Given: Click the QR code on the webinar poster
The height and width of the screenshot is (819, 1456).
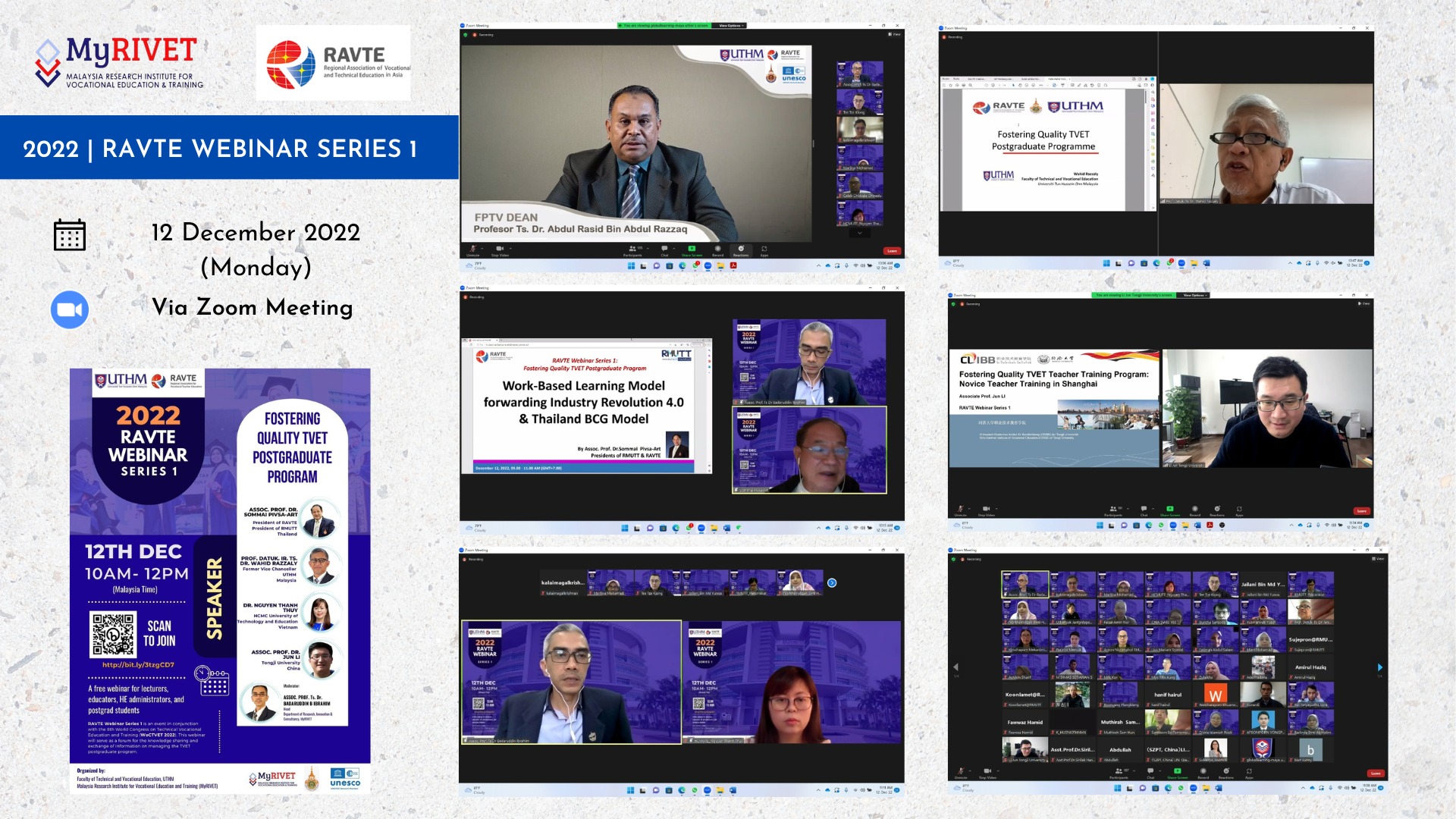Looking at the screenshot, I should pyautogui.click(x=113, y=634).
